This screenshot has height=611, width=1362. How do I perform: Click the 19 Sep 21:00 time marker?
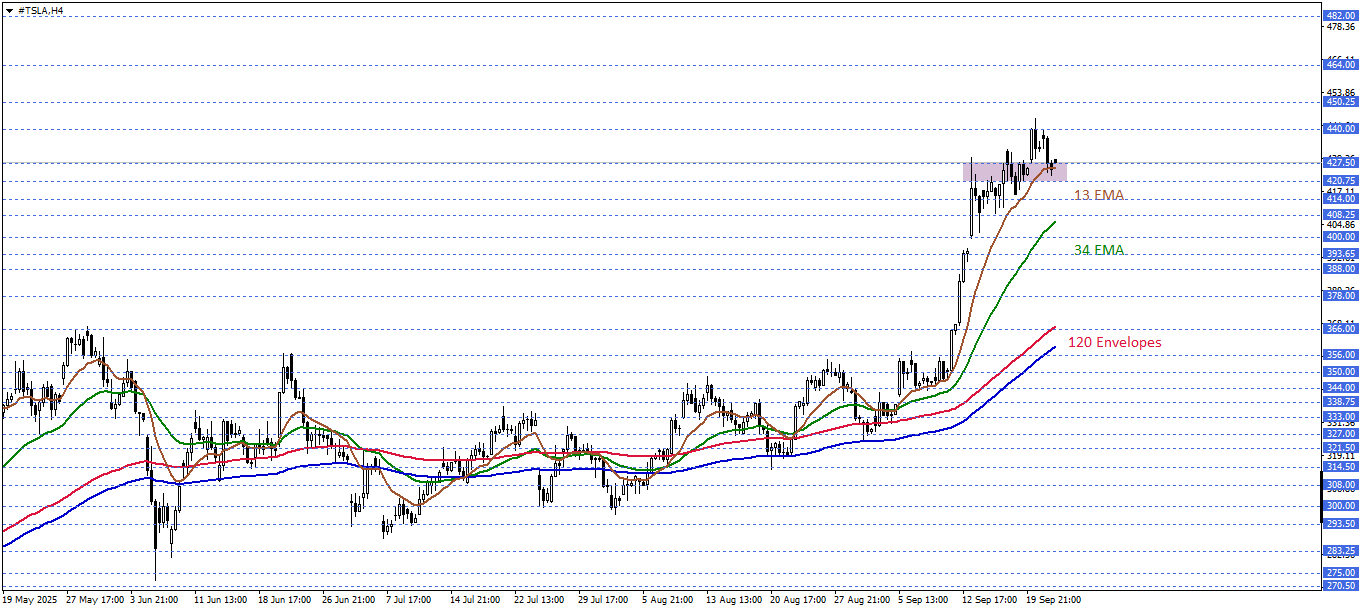1051,600
